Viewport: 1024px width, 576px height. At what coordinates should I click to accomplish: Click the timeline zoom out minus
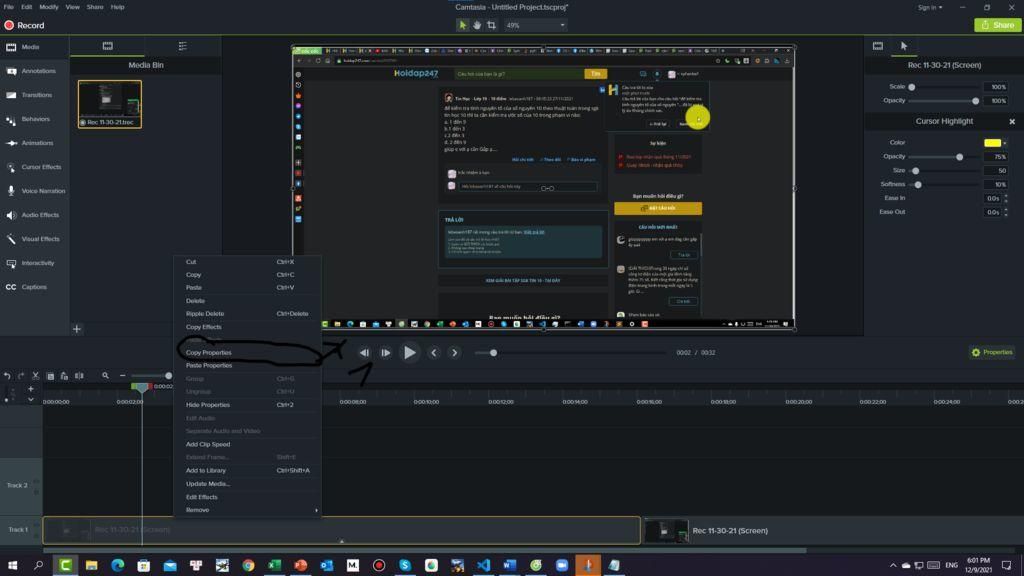[122, 376]
